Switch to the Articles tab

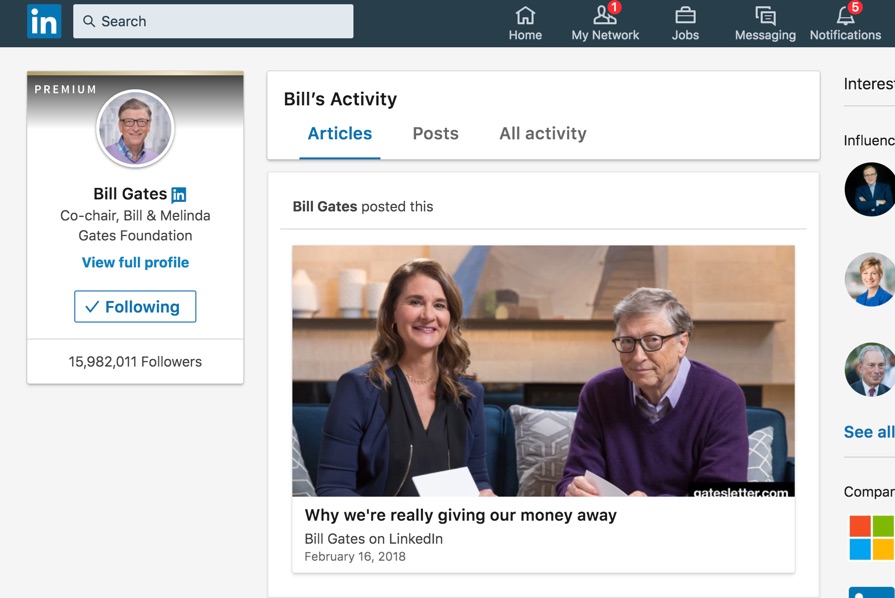coord(340,134)
